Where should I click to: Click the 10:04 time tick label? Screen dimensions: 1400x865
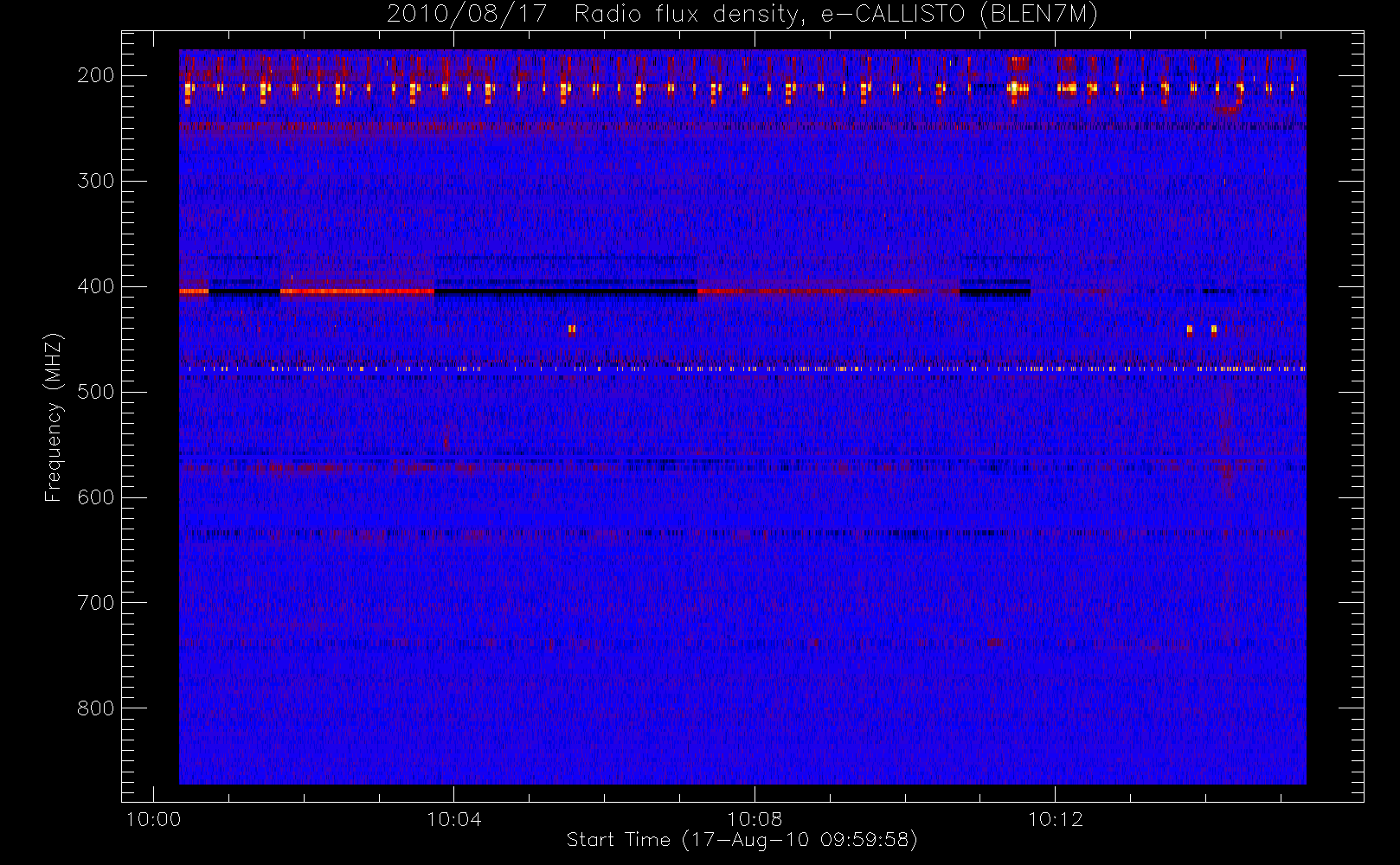pos(454,819)
